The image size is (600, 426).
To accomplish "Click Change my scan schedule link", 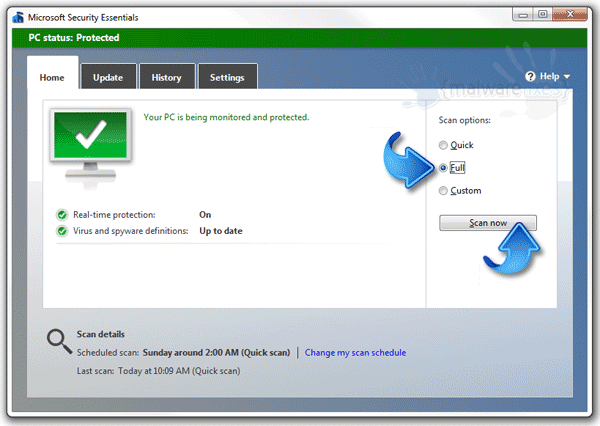I will (x=355, y=353).
